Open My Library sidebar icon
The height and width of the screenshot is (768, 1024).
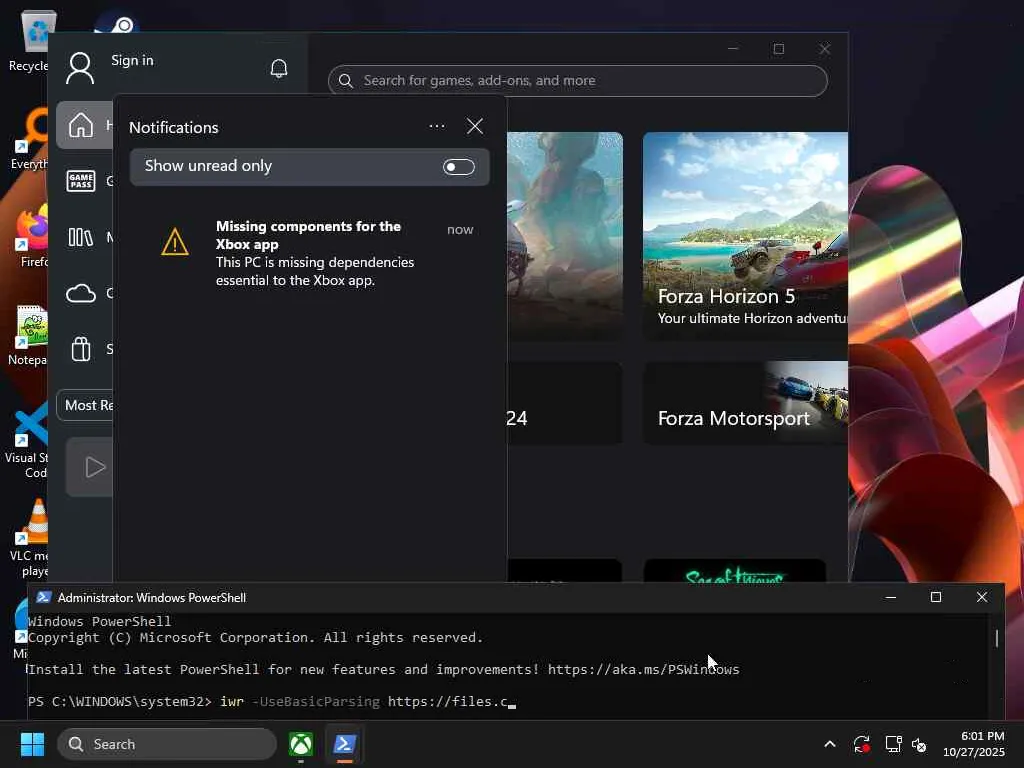pos(81,237)
